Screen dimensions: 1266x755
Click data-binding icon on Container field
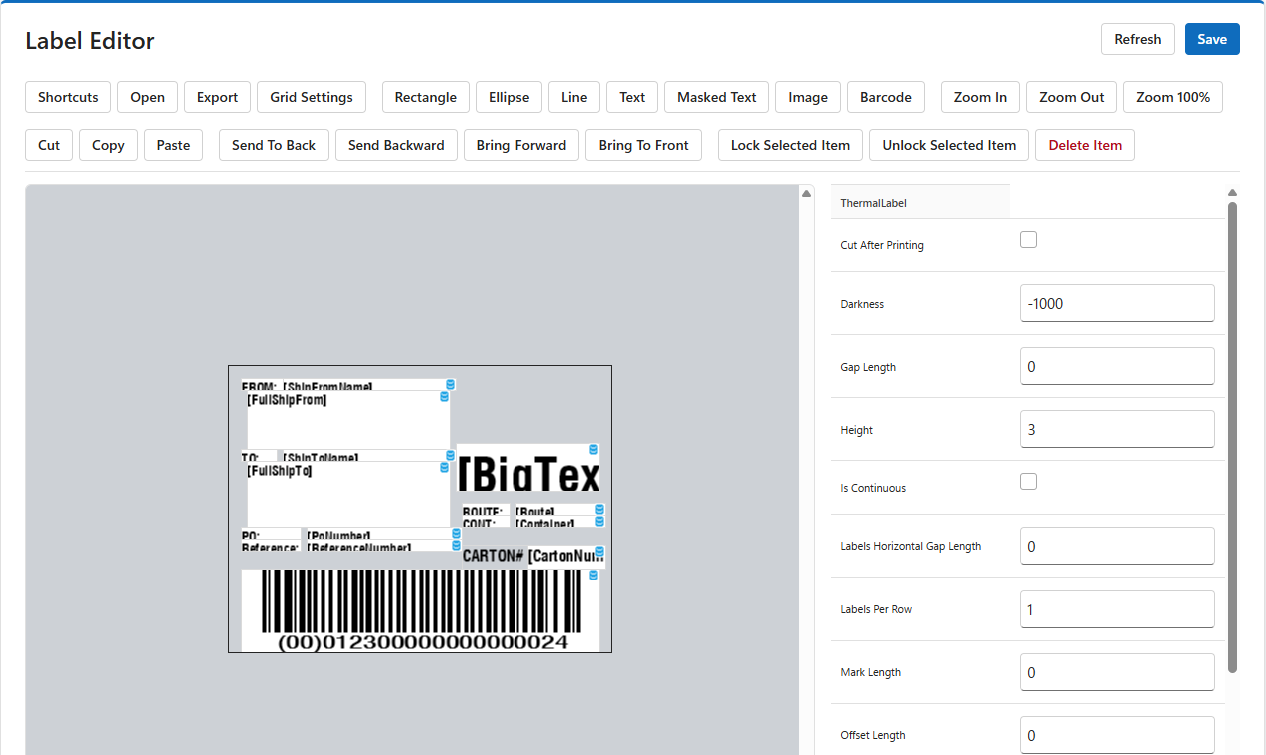click(x=599, y=521)
